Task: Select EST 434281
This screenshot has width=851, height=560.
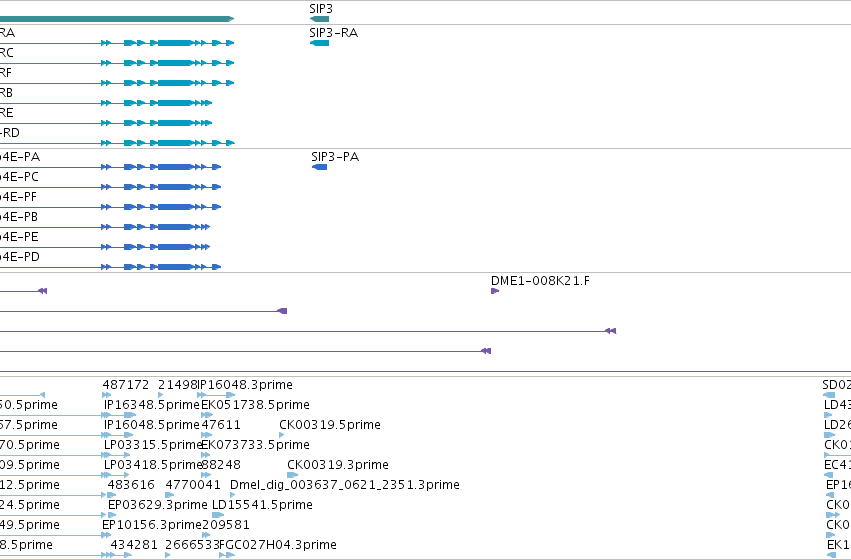Action: point(134,545)
